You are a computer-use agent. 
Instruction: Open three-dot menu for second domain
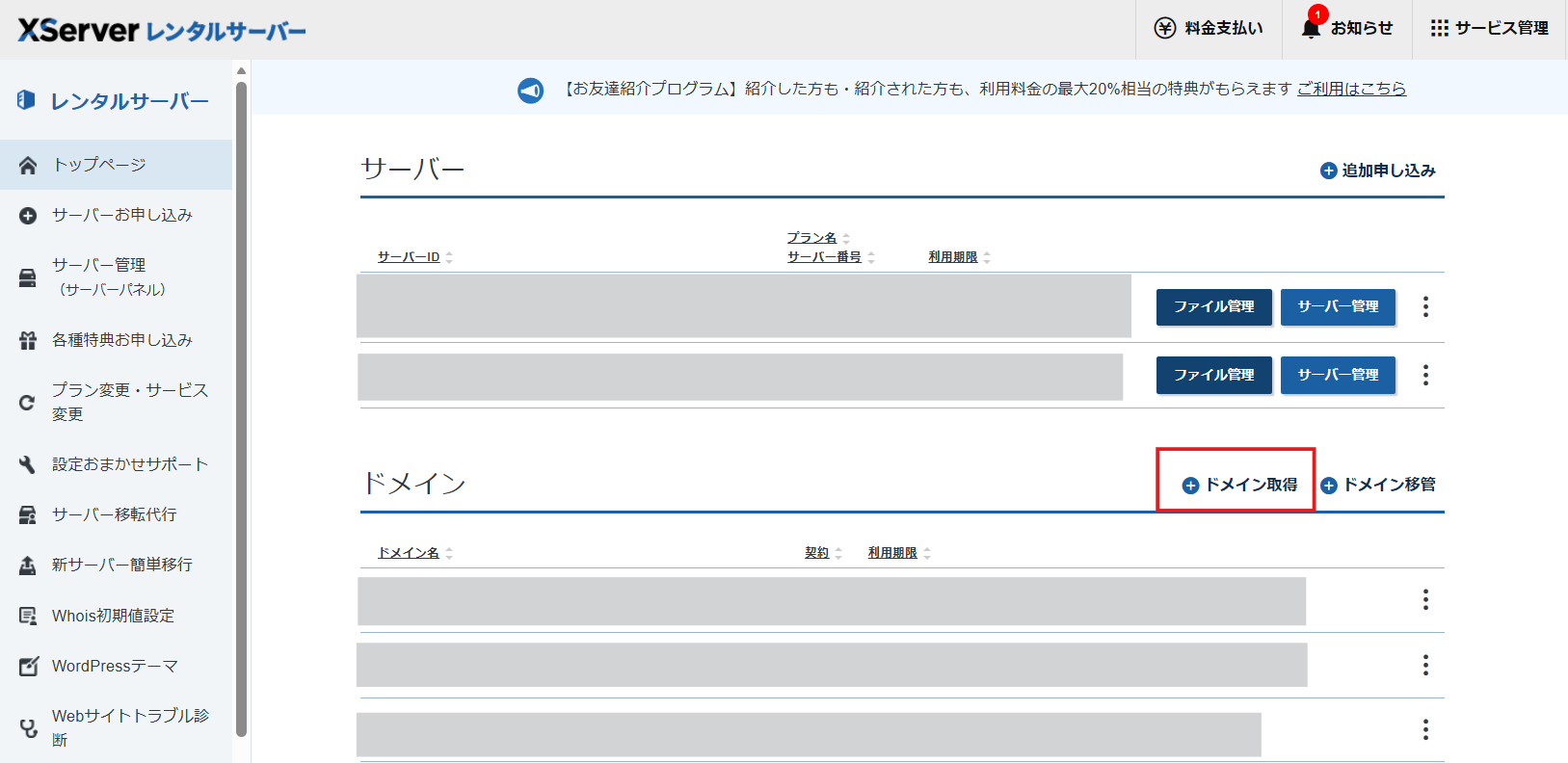(1425, 665)
